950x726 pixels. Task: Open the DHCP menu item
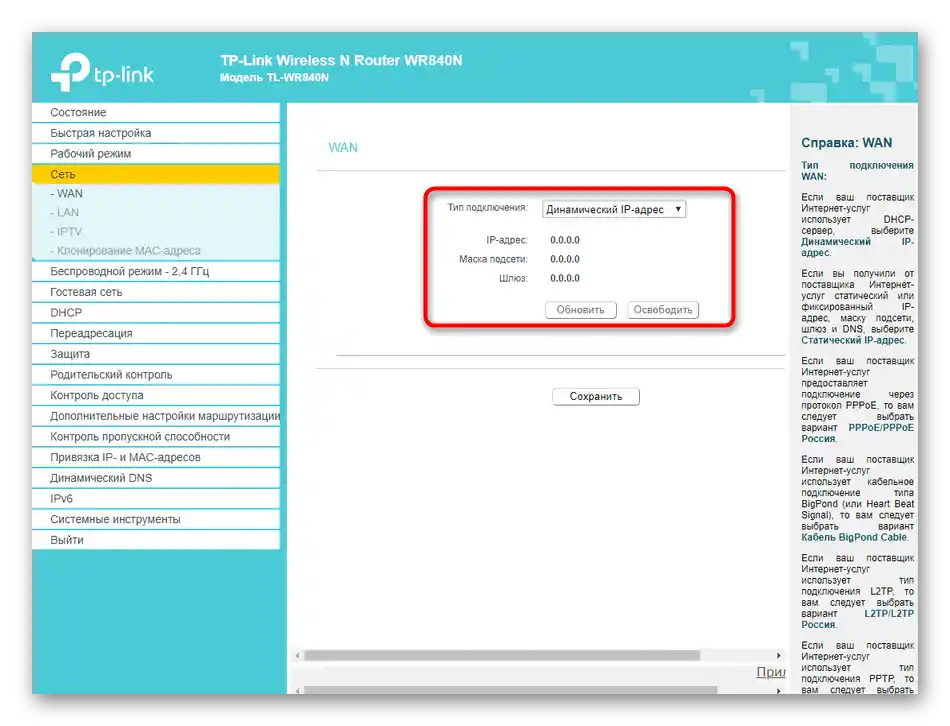pos(156,312)
